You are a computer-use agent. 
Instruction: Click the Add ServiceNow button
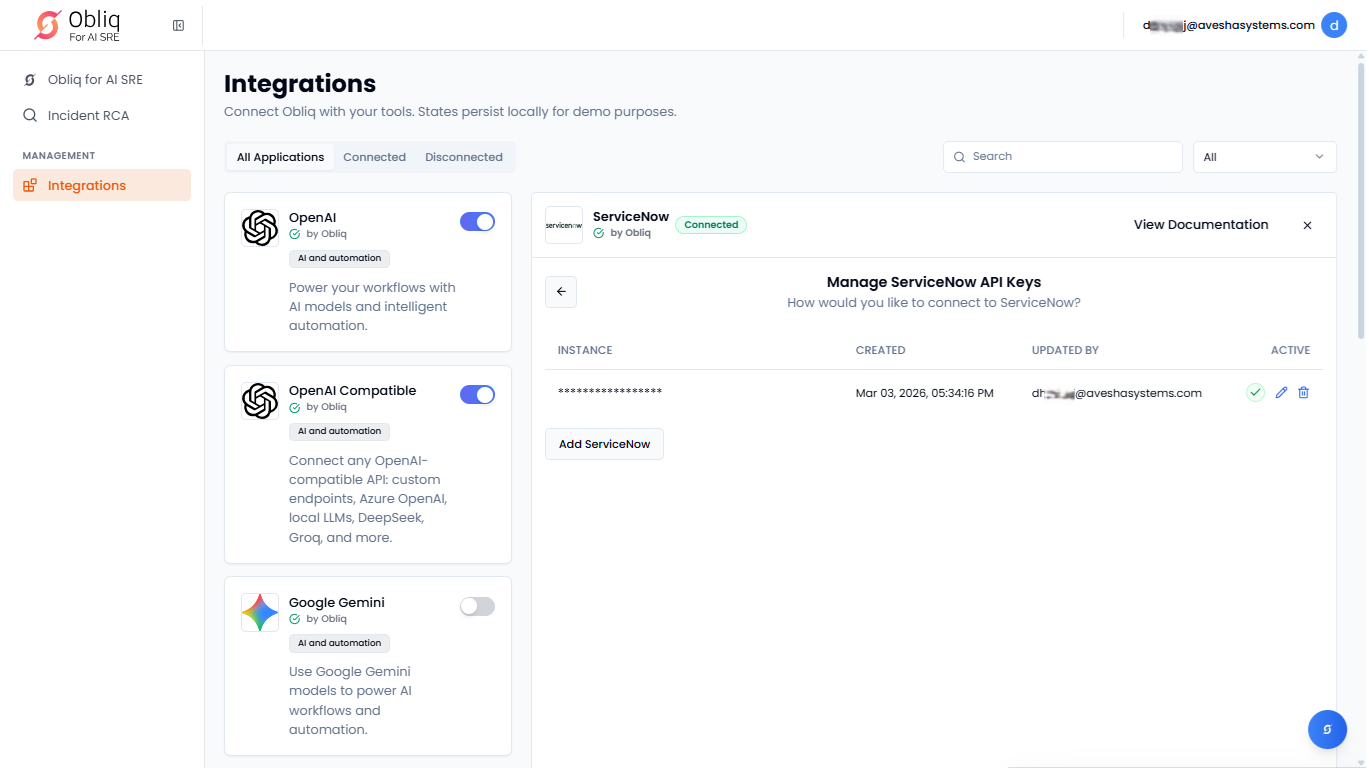(604, 444)
